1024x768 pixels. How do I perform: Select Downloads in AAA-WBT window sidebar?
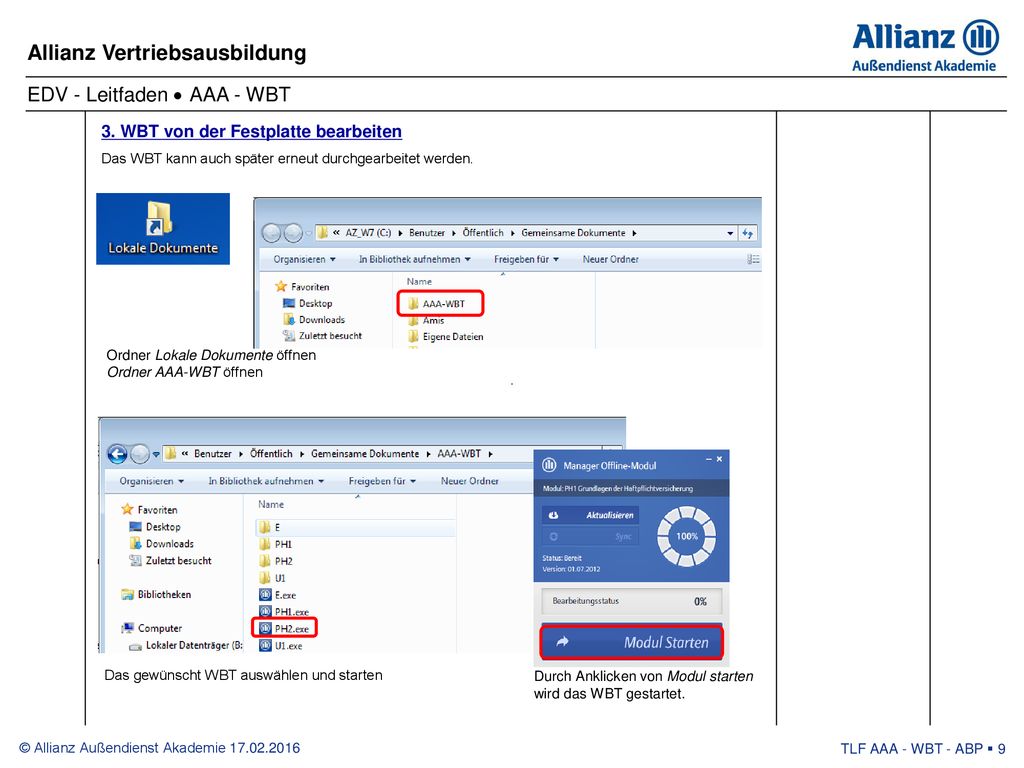click(161, 543)
